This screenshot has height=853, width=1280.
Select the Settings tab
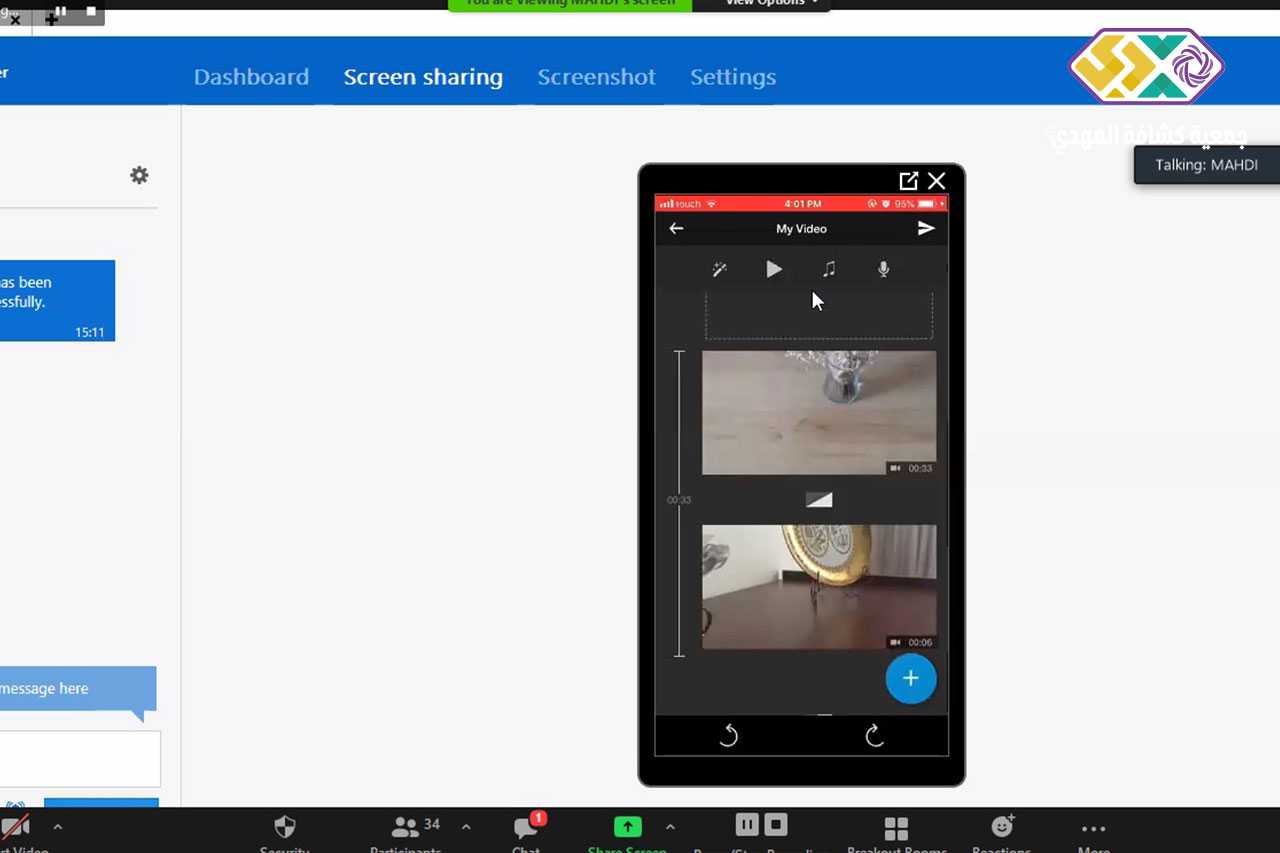click(732, 77)
